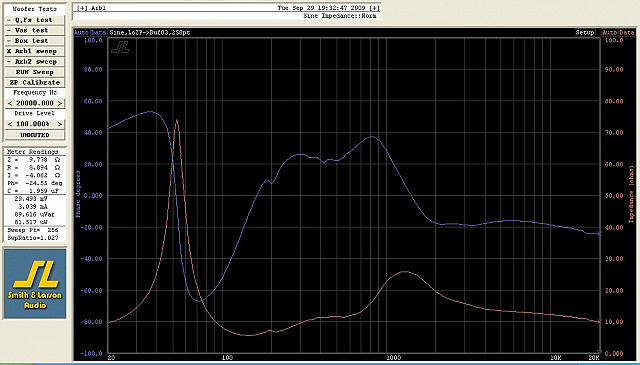The image size is (640, 365).
Task: Select the R = 8.894 reading
Action: tap(34, 167)
